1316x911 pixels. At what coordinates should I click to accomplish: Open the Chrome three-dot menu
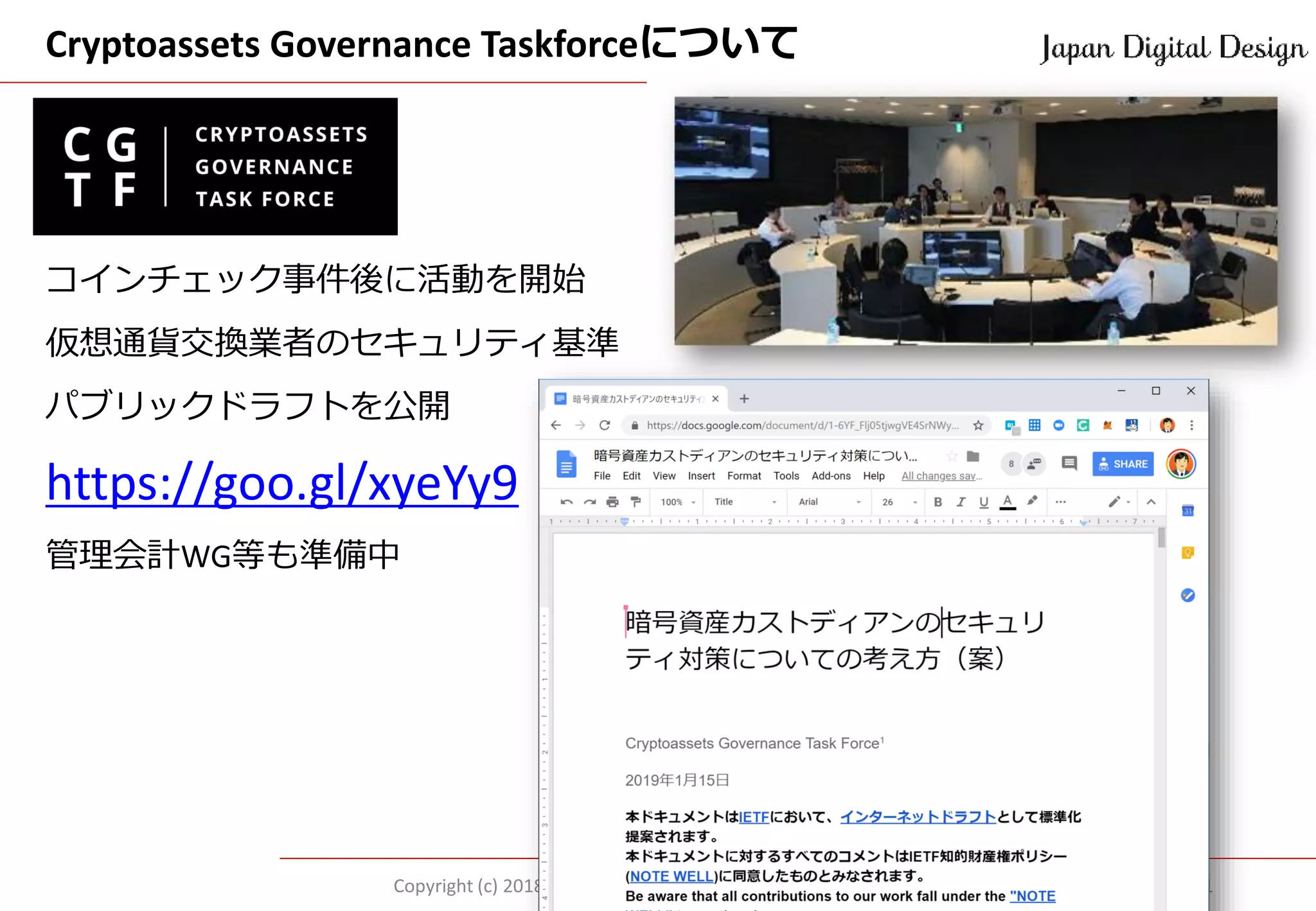(1192, 425)
